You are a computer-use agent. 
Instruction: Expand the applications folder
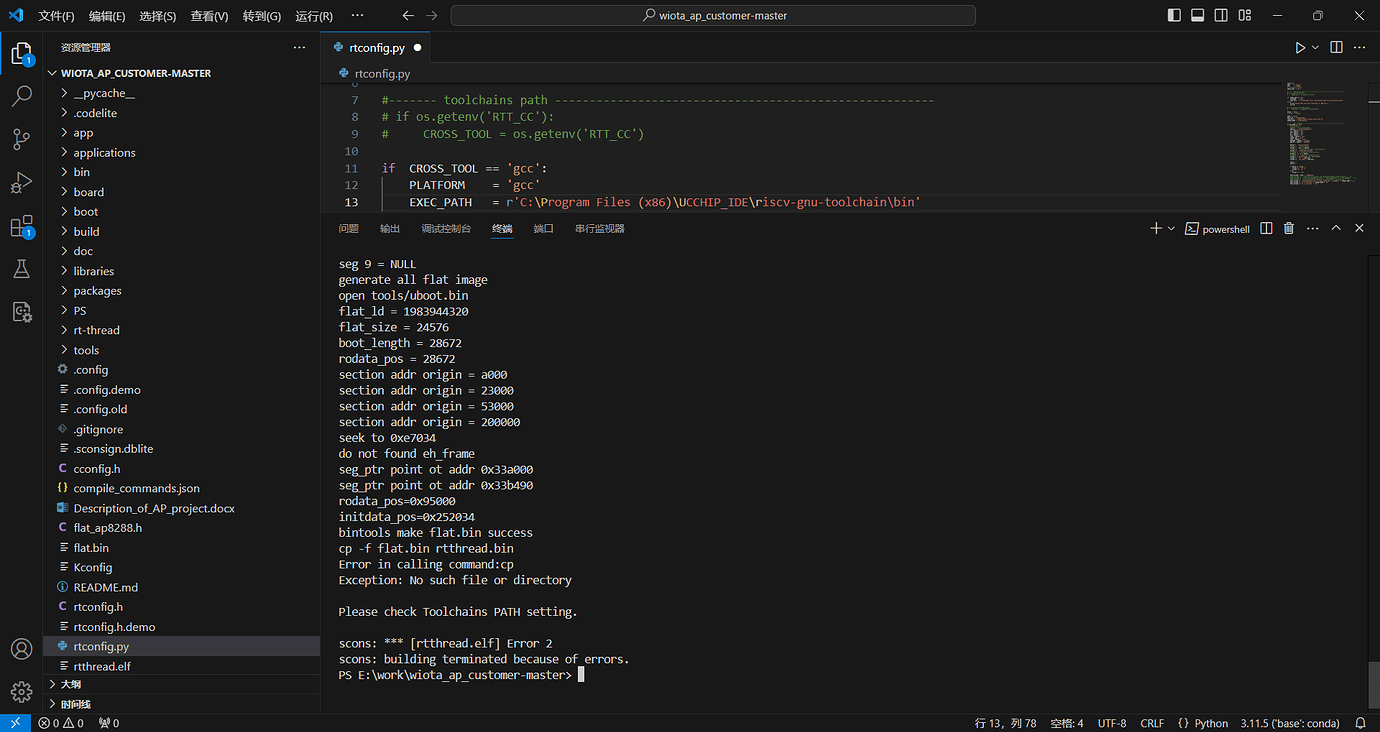click(104, 153)
